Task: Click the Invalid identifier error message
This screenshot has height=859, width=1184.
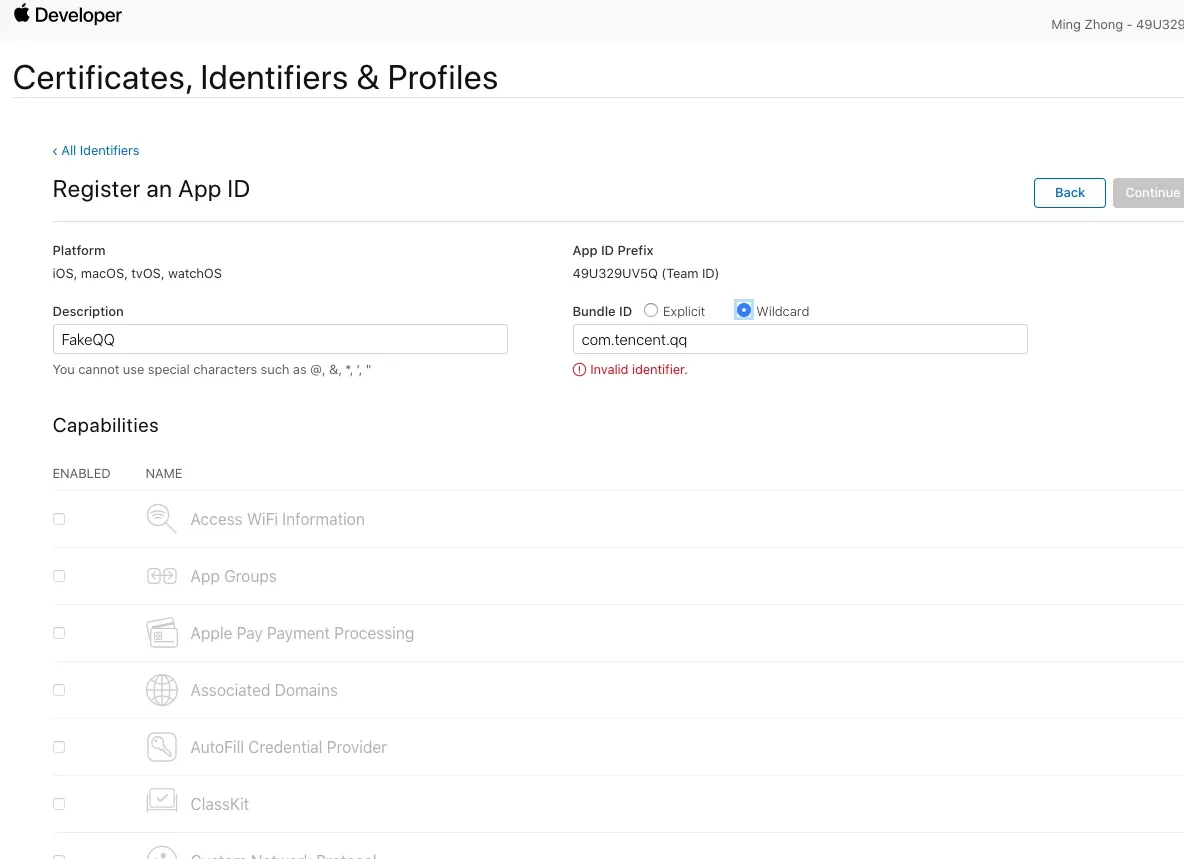Action: coord(638,370)
